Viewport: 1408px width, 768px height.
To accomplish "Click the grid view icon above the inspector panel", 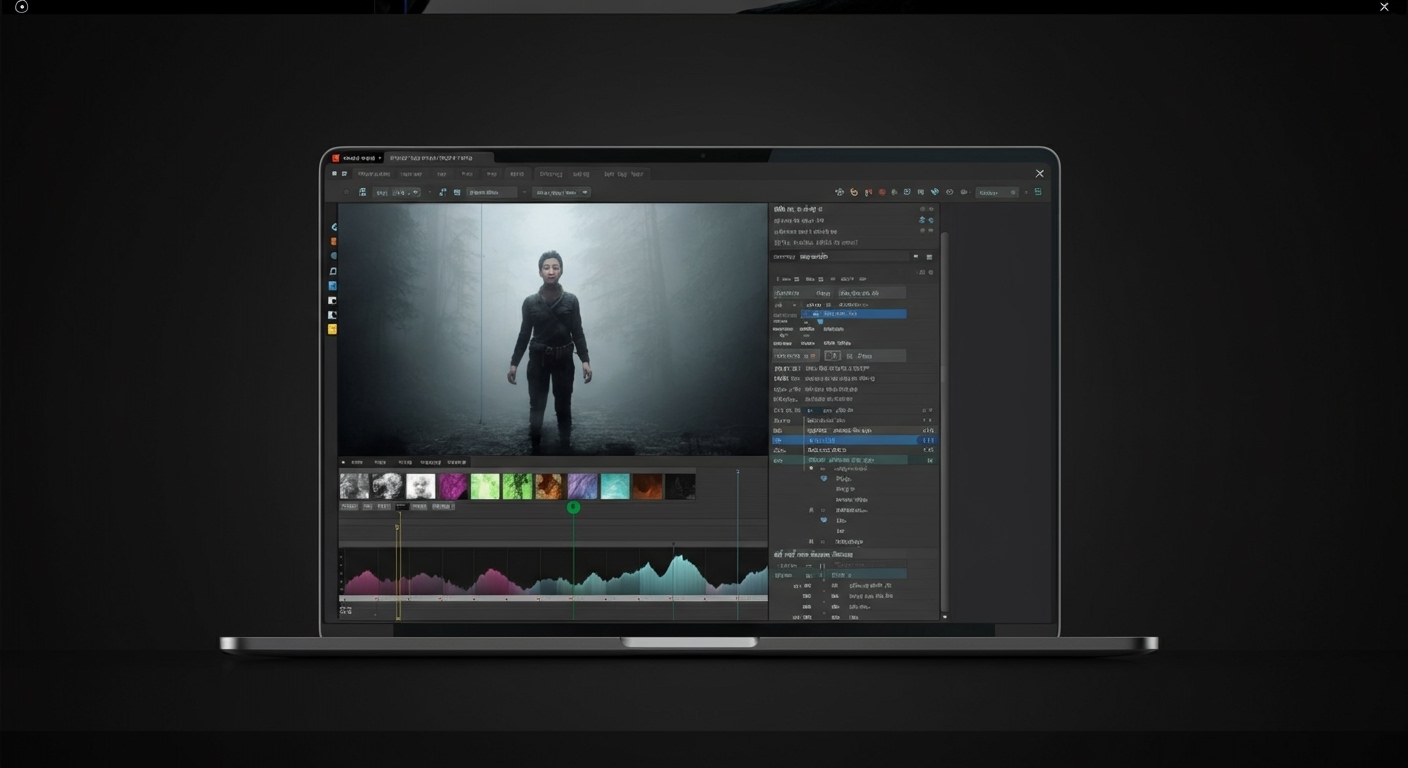I will pyautogui.click(x=929, y=257).
